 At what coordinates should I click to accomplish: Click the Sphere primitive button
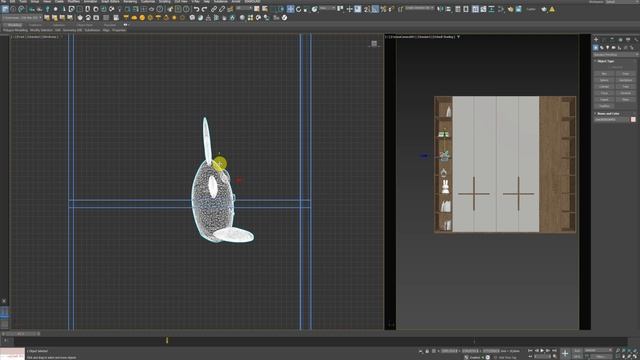tap(604, 80)
